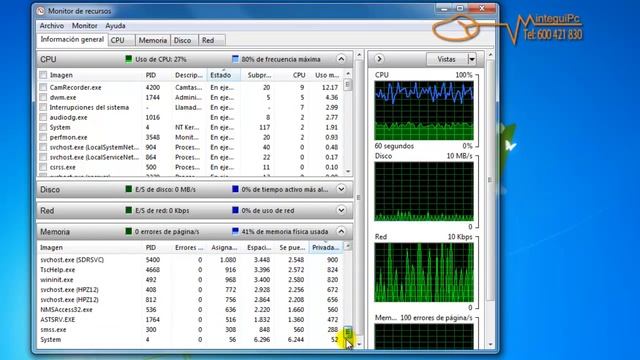Check the System process checkbox in CPU list
The image size is (640, 360).
pyautogui.click(x=43, y=127)
